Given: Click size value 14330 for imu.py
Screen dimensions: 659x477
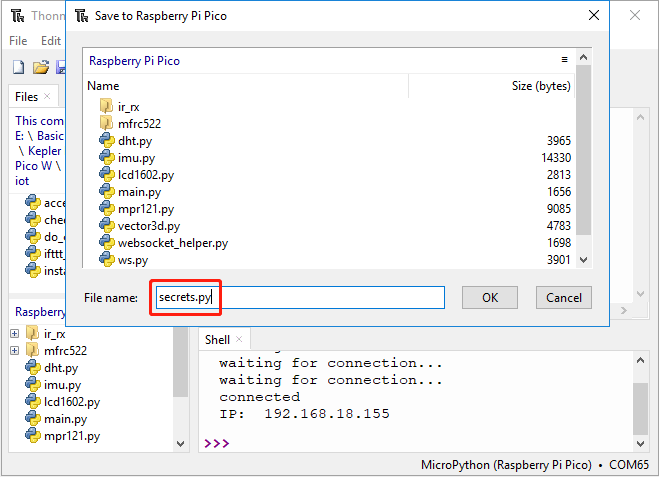Looking at the screenshot, I should point(556,158).
